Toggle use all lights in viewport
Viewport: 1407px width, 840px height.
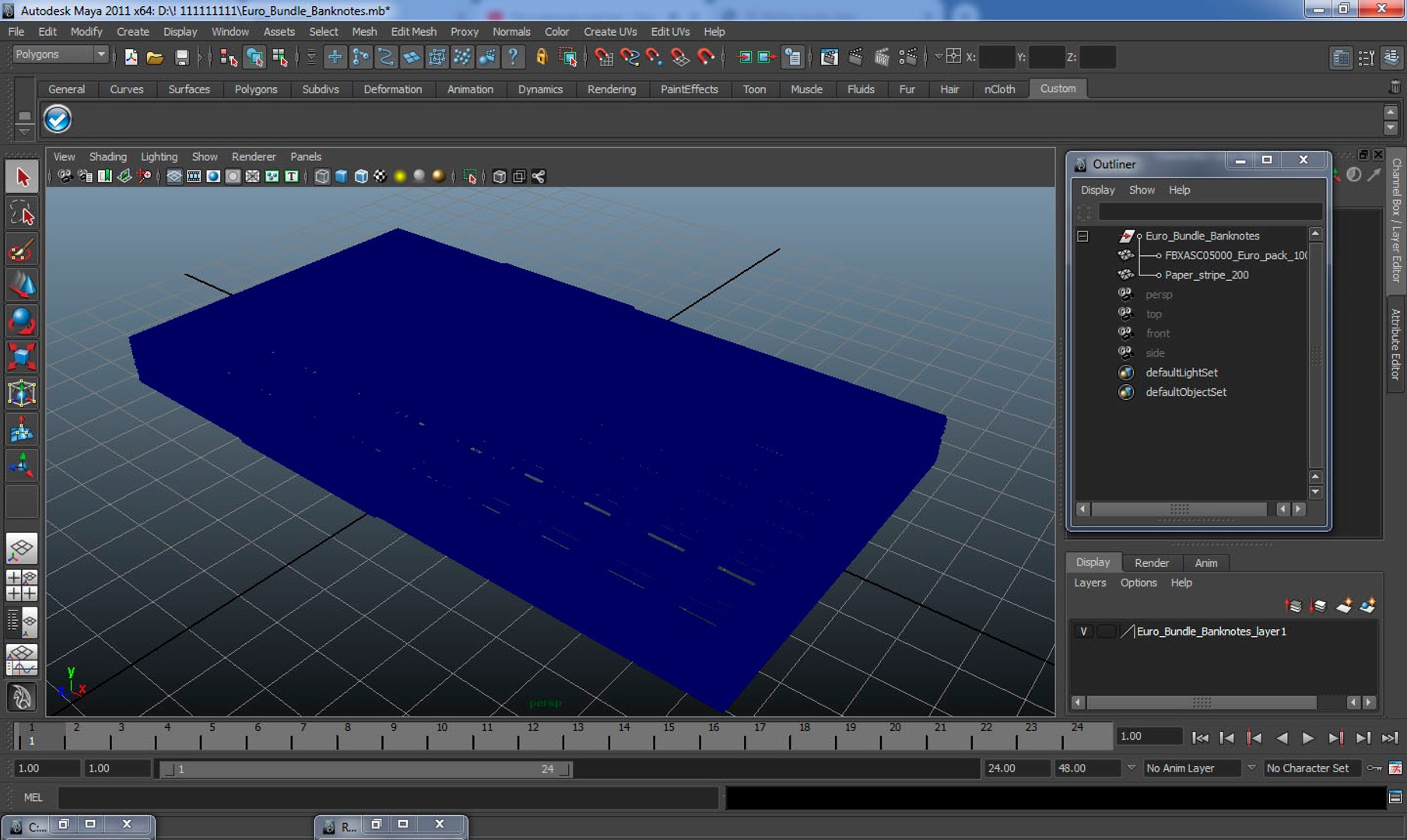pos(400,177)
